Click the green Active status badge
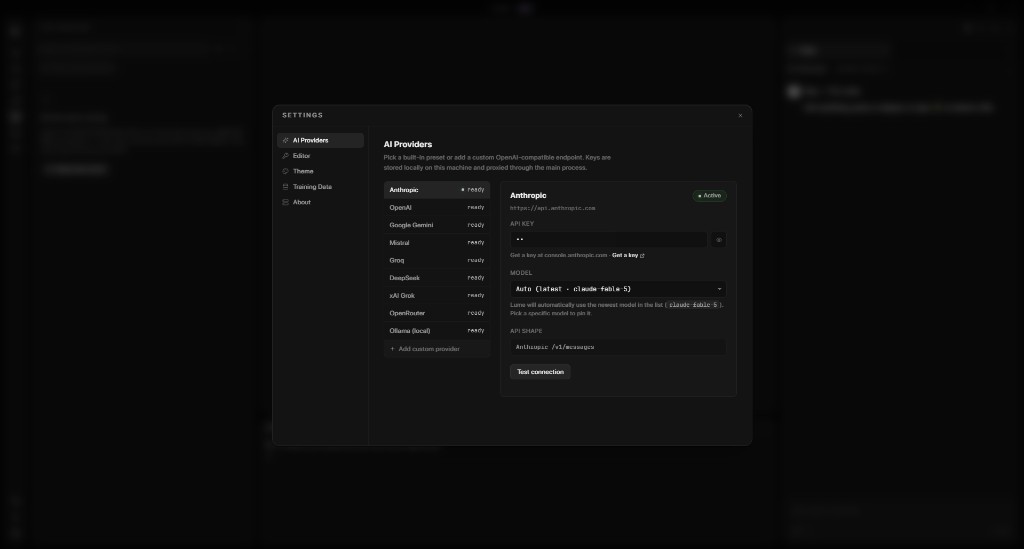Image resolution: width=1024 pixels, height=549 pixels. click(709, 196)
